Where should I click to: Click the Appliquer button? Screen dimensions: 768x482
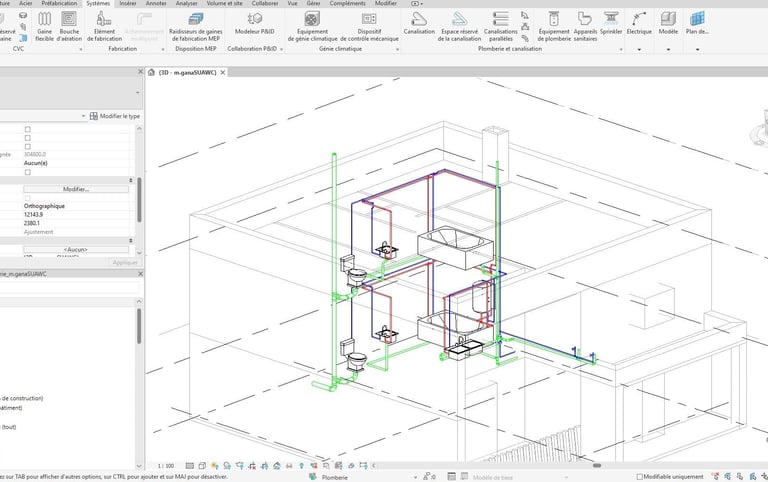(x=125, y=263)
